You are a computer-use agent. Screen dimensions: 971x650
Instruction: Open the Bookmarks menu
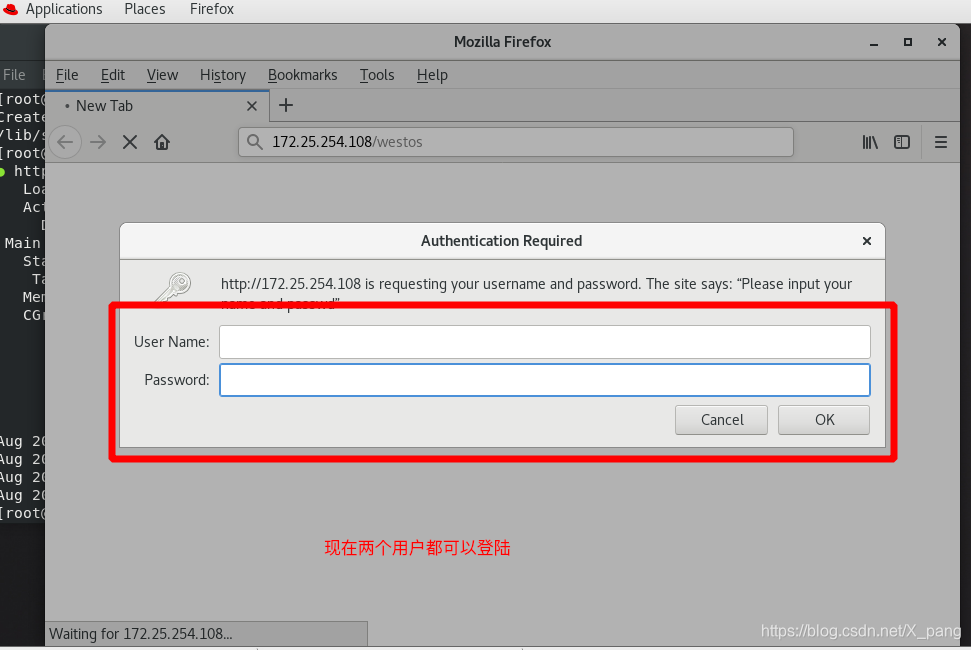pyautogui.click(x=302, y=75)
